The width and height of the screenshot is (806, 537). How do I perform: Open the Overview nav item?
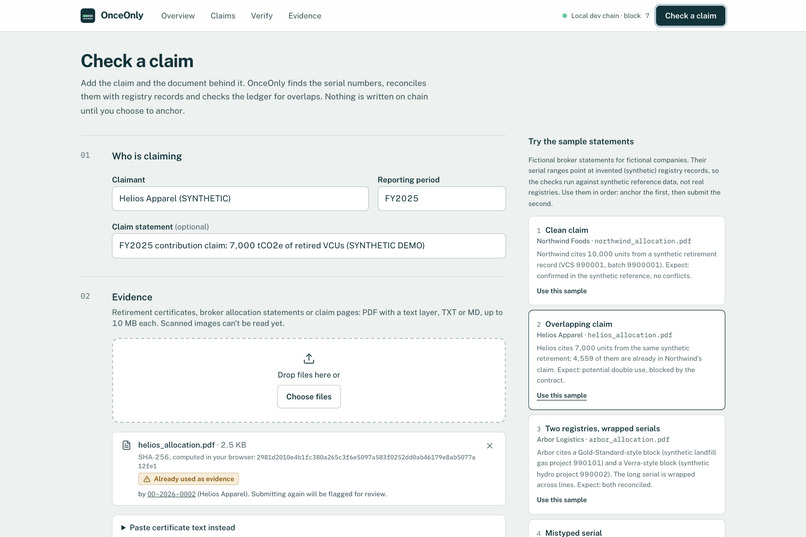pyautogui.click(x=178, y=16)
